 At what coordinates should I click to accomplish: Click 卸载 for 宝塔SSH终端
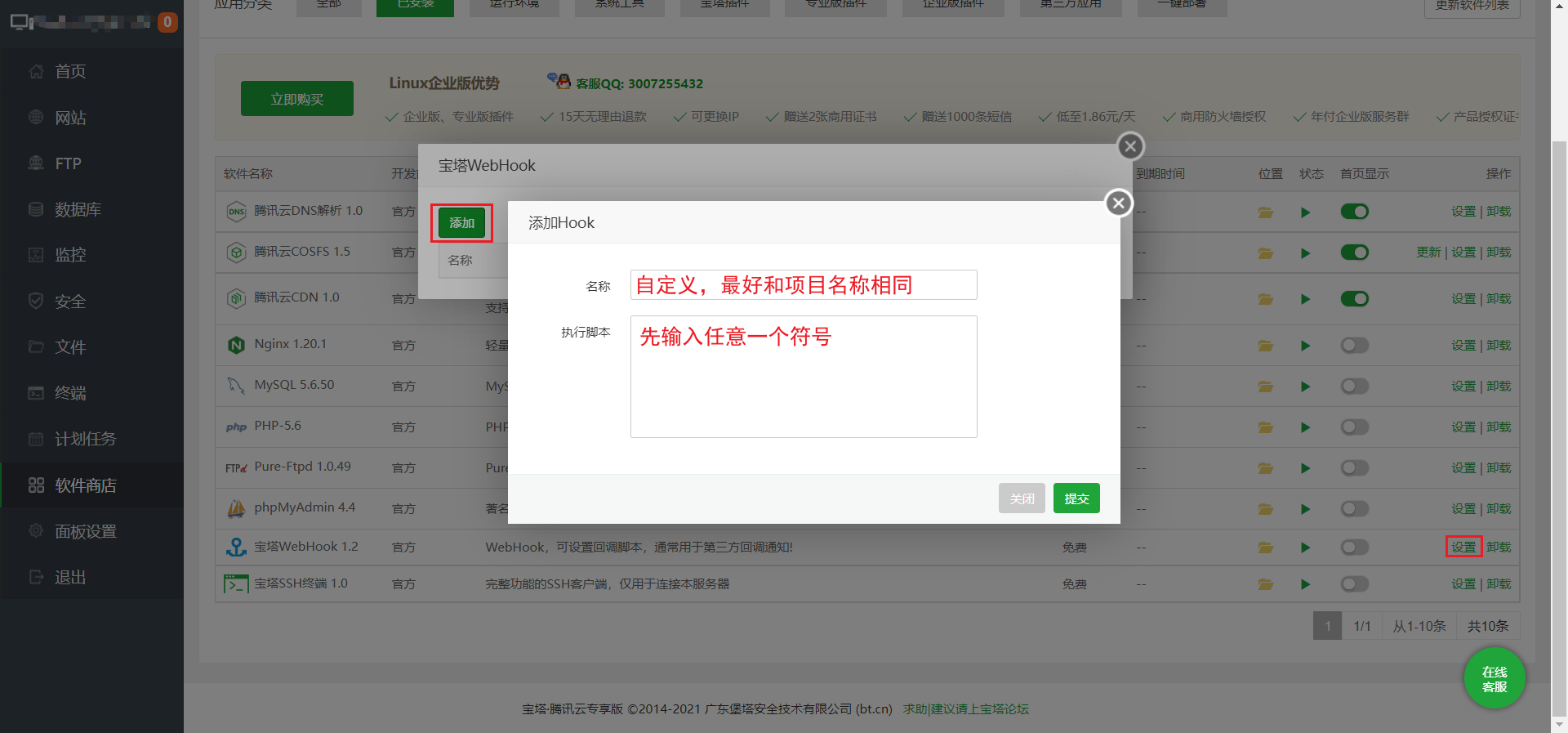pyautogui.click(x=1499, y=584)
